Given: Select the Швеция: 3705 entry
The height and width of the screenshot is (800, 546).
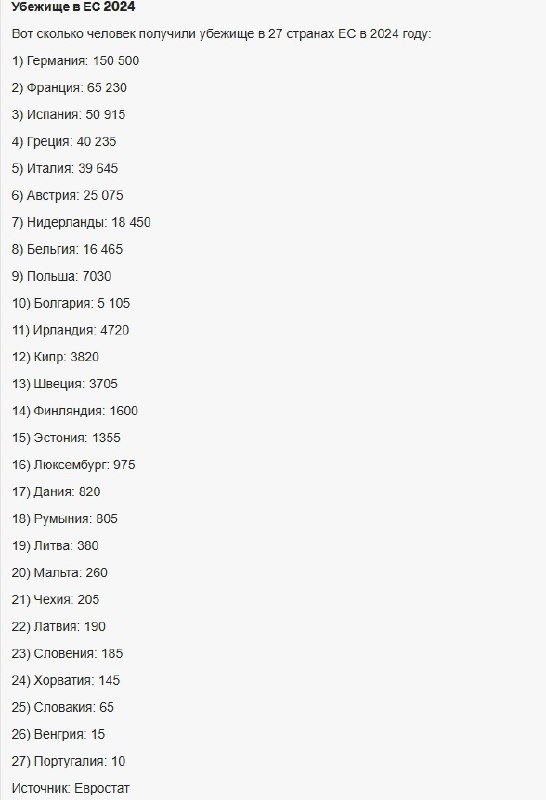Looking at the screenshot, I should coord(64,384).
